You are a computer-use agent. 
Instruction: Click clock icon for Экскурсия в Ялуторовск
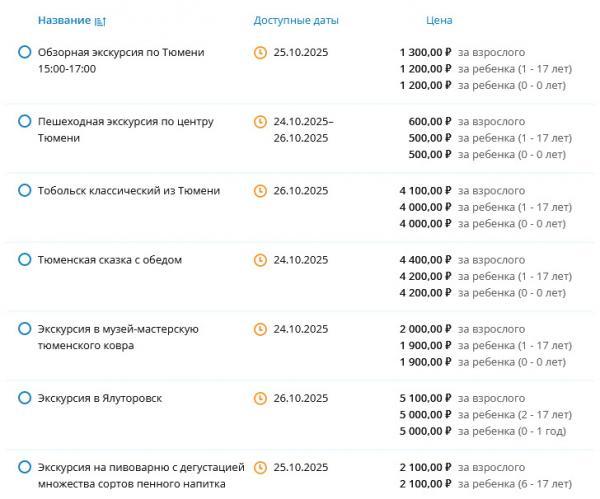coord(261,398)
